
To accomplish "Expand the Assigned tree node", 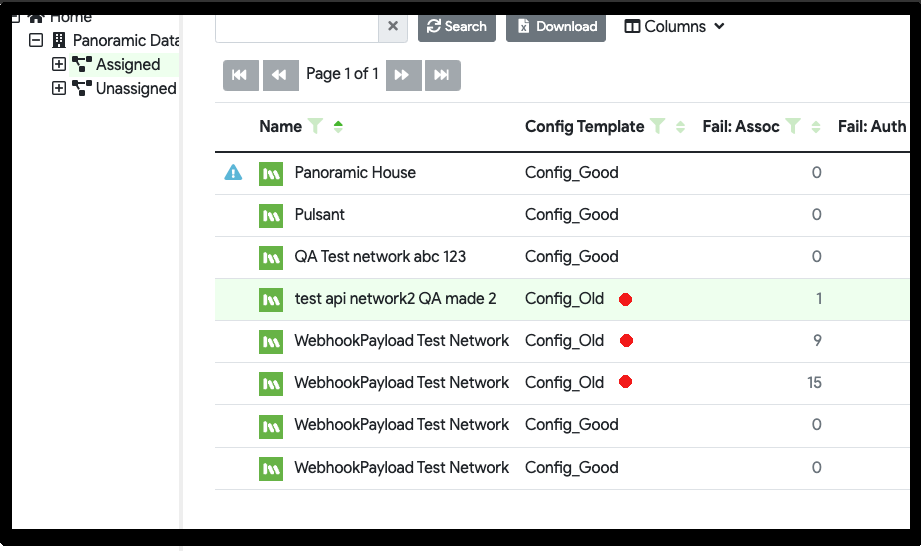I will [x=59, y=65].
